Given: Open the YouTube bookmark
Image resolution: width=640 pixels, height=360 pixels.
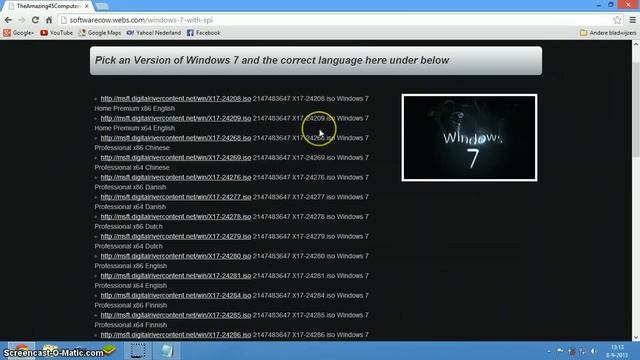Looking at the screenshot, I should point(56,33).
